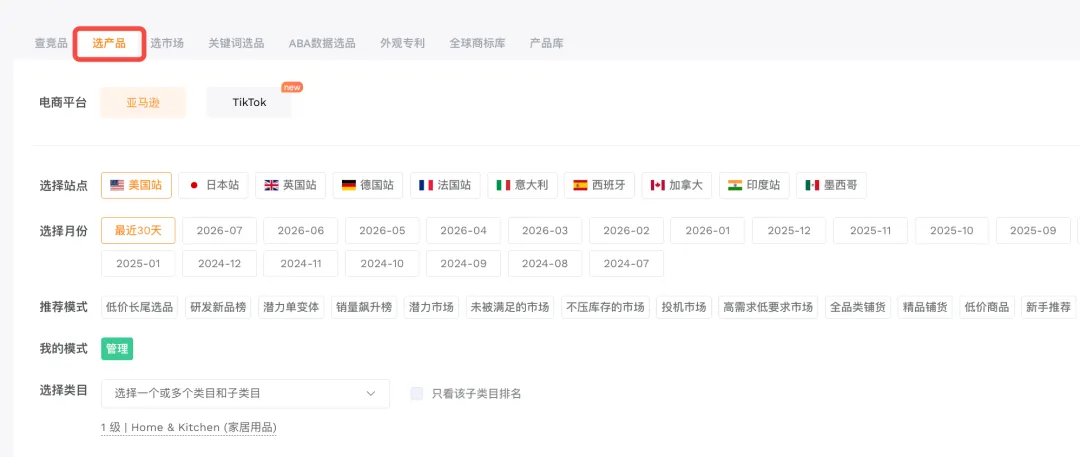
Task: Choose 英国站 site
Action: pos(291,185)
